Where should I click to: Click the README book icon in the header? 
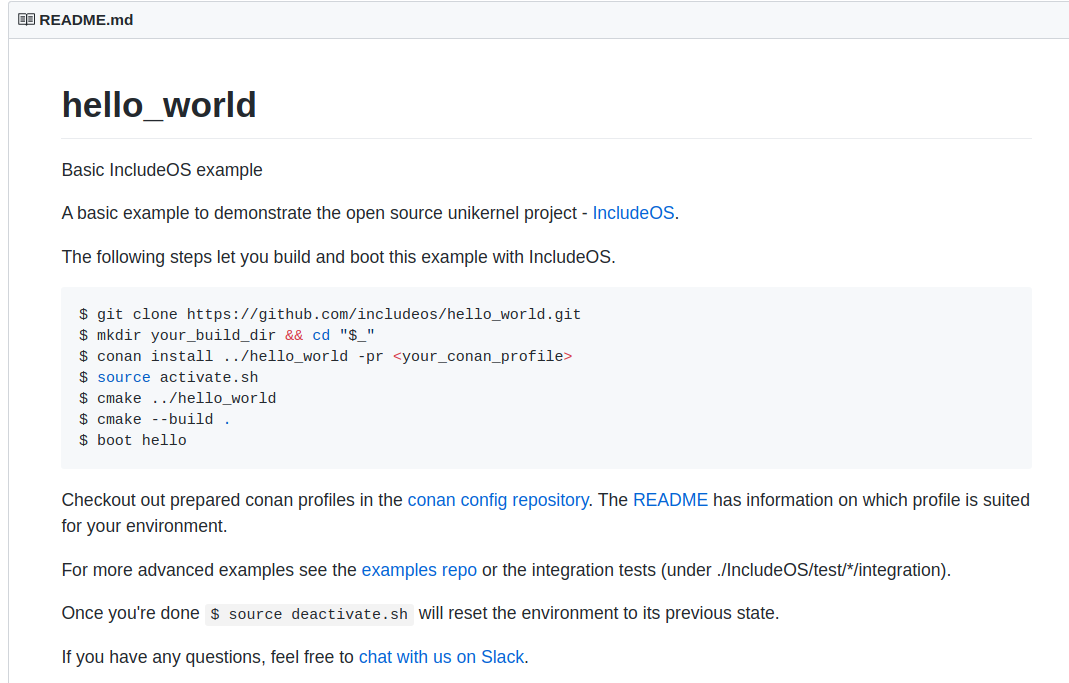[27, 20]
